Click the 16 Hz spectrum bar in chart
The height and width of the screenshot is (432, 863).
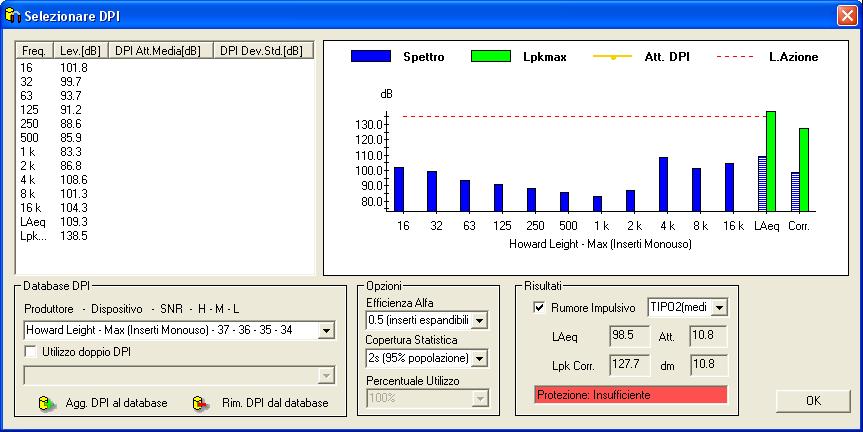tap(399, 189)
